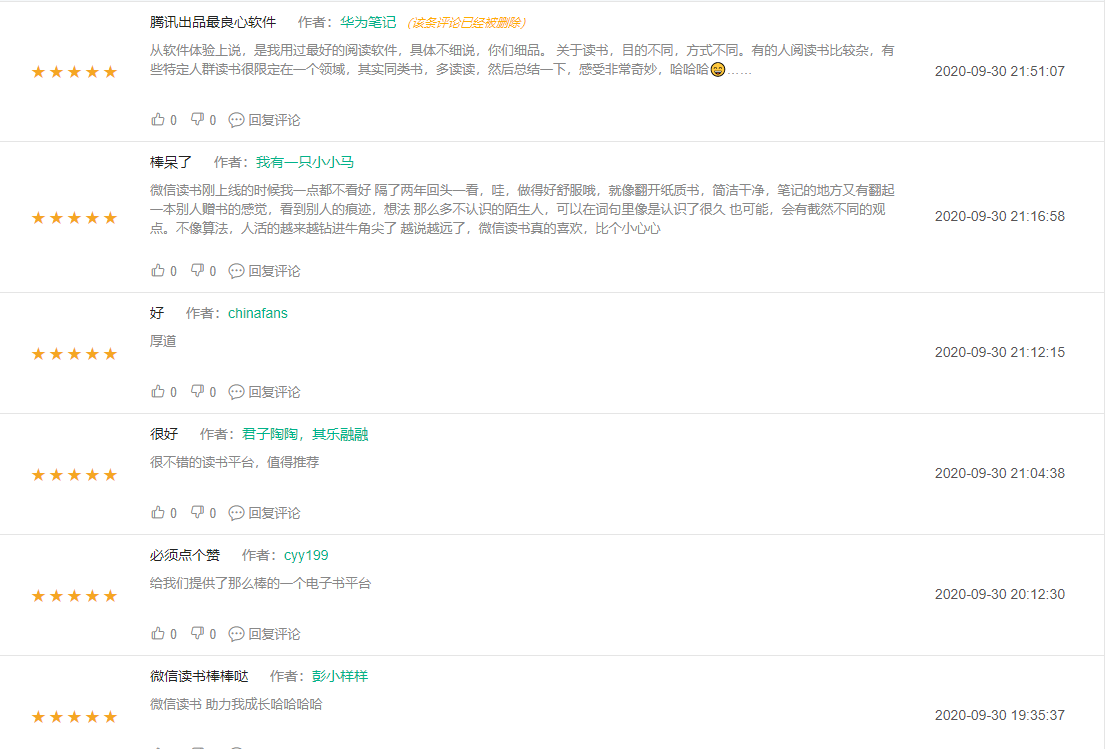Click review title 必须点个赞
1108x749 pixels.
point(184,555)
